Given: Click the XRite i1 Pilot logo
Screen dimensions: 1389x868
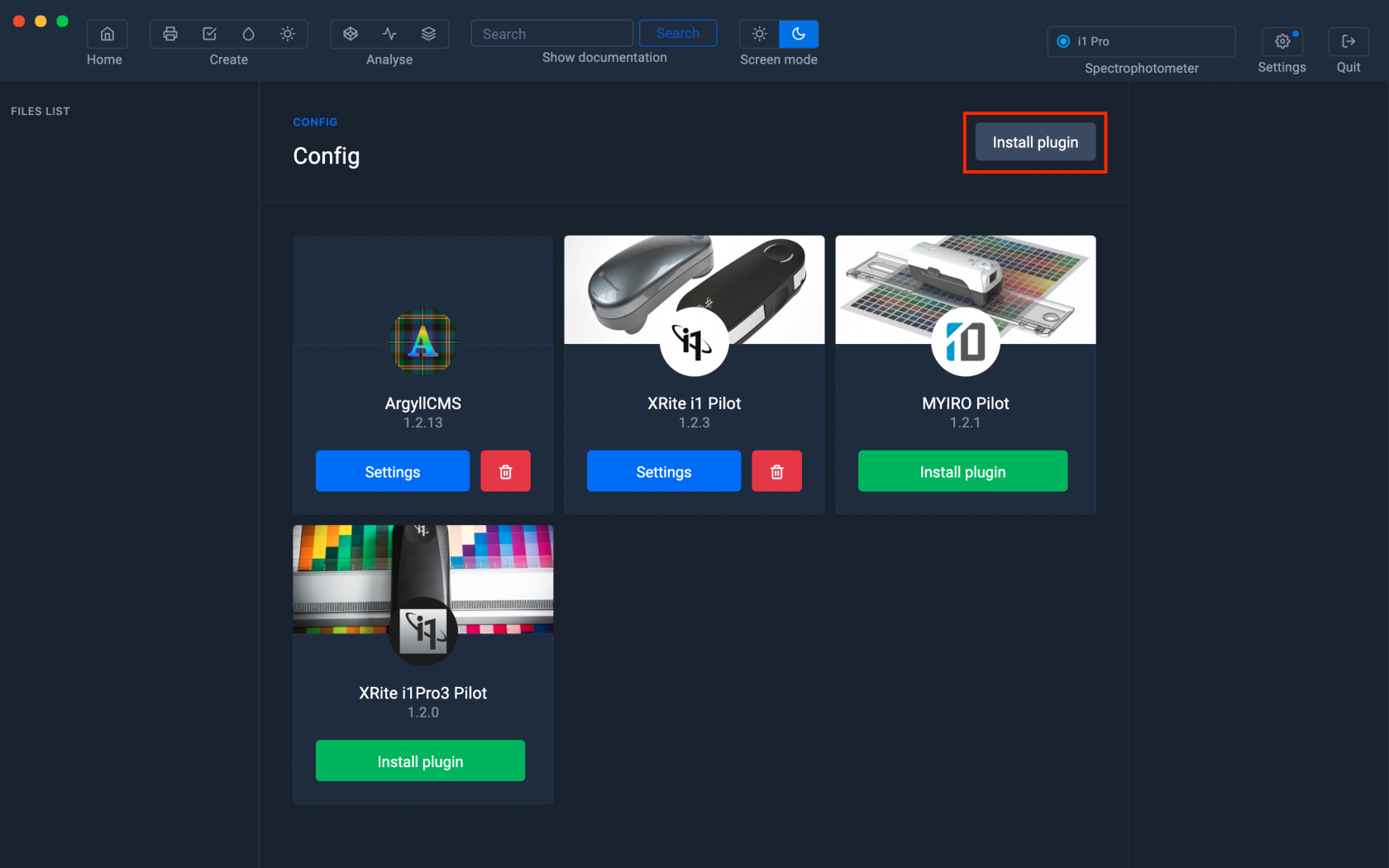Looking at the screenshot, I should click(694, 342).
